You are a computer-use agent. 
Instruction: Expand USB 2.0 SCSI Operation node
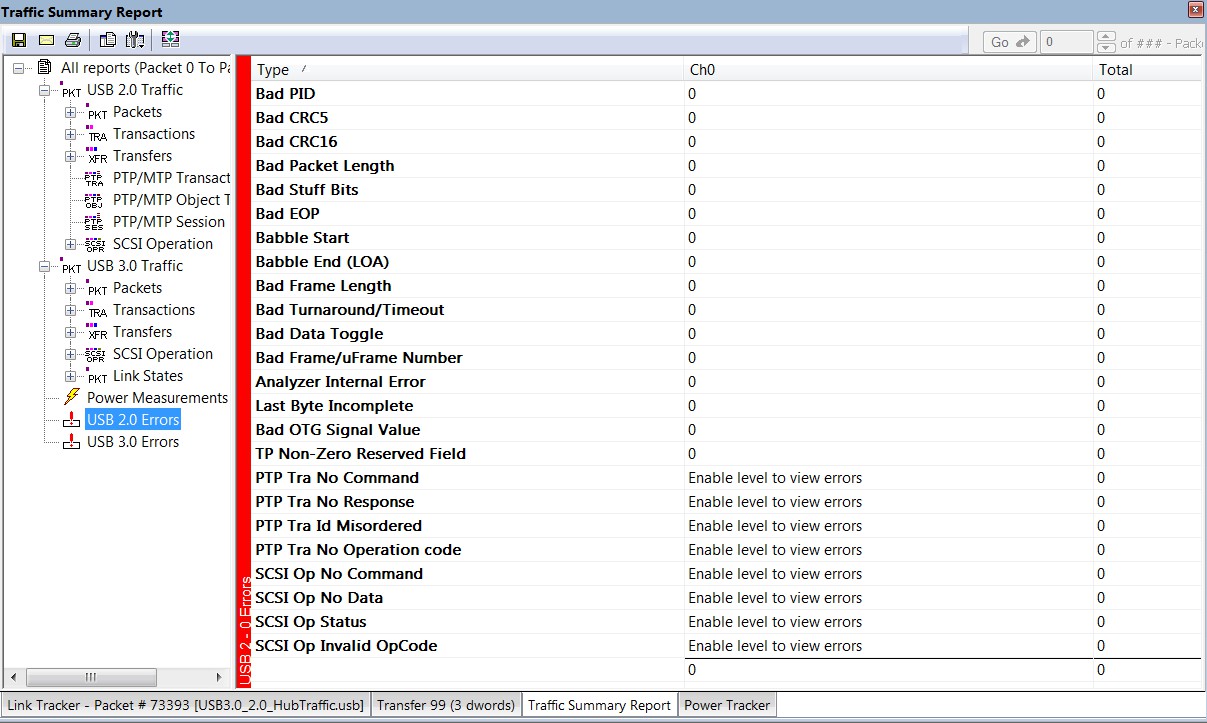[70, 244]
